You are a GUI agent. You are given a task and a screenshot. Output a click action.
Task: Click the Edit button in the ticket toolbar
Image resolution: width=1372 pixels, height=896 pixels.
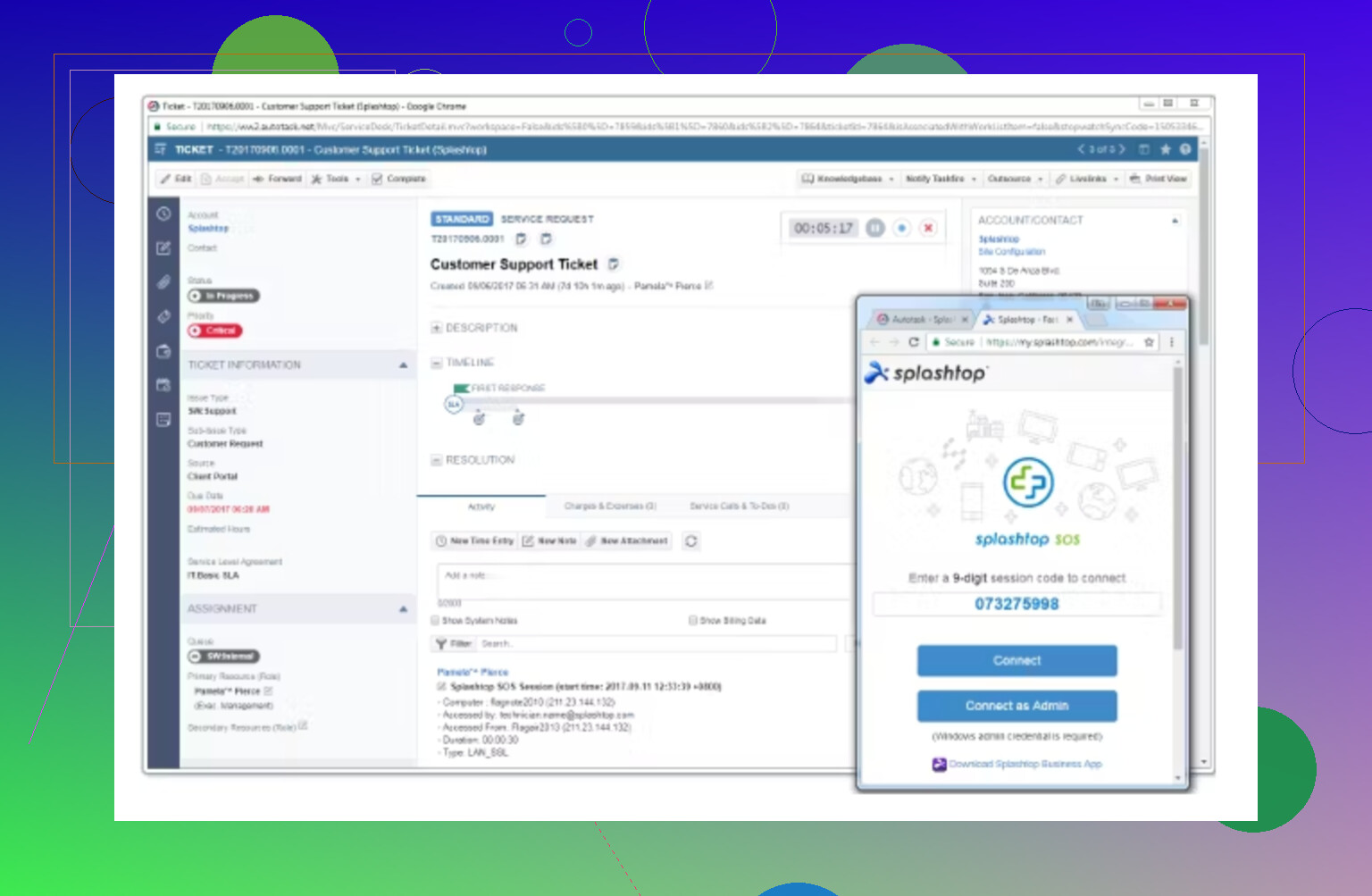tap(176, 179)
